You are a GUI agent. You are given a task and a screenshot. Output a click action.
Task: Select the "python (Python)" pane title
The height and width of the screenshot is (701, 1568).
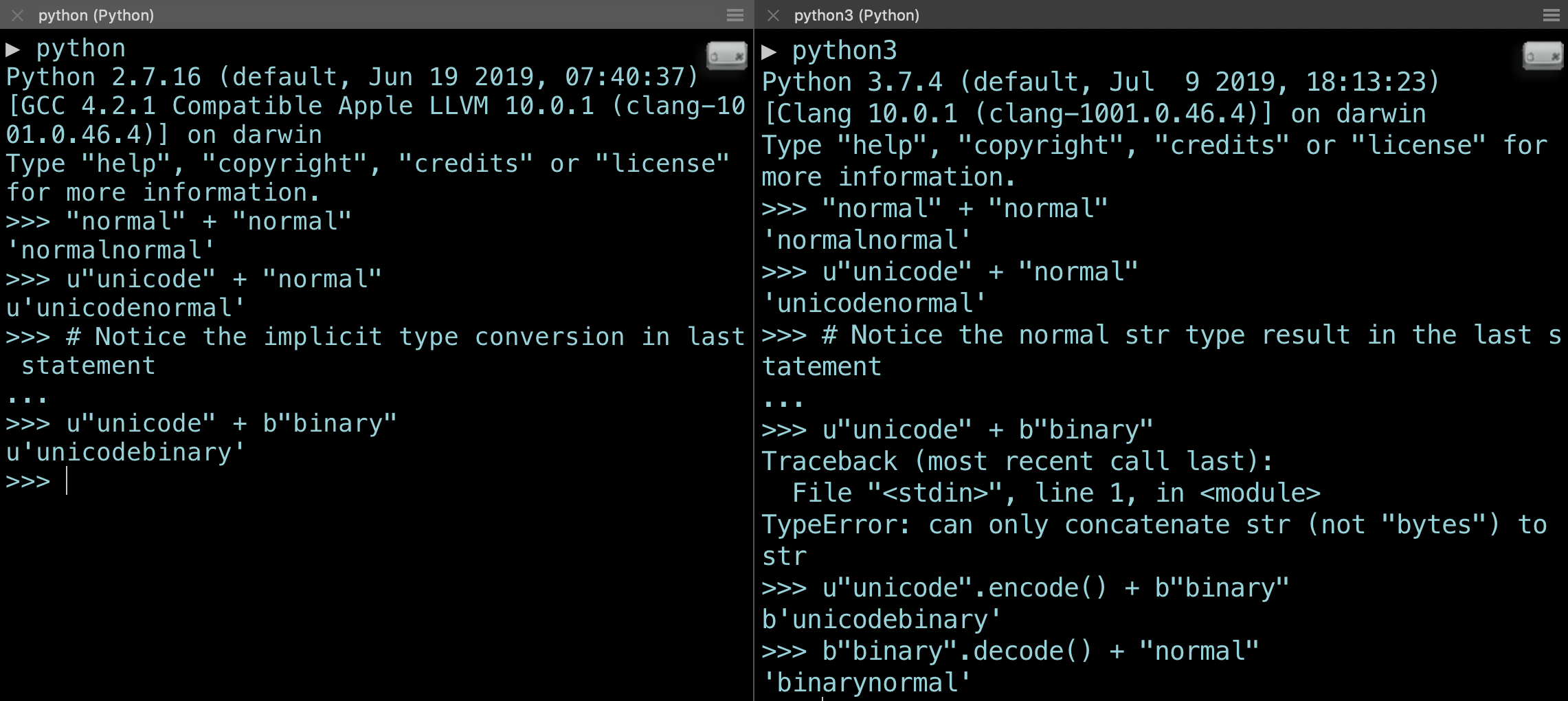click(x=96, y=15)
